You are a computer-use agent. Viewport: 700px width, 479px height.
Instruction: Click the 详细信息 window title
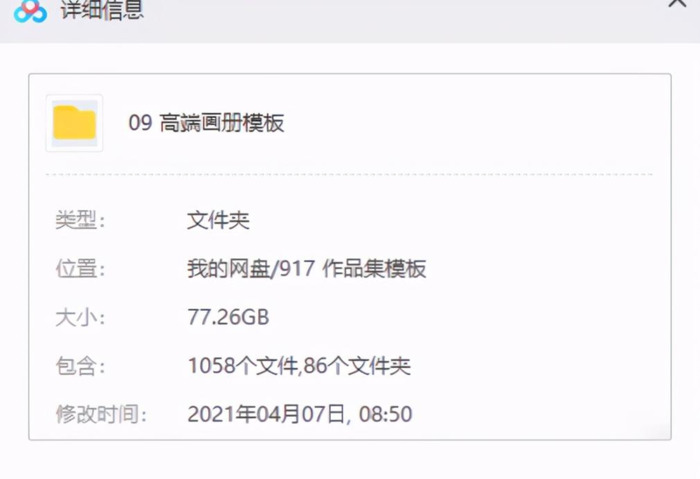tap(102, 10)
